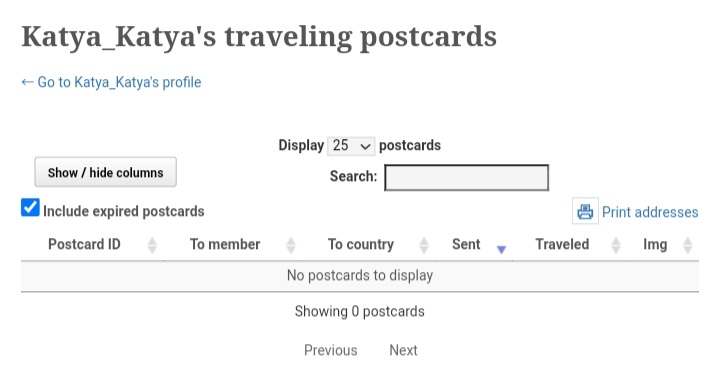Viewport: 720px width, 371px height.
Task: Sort table by Postcard ID header
Action: point(84,244)
